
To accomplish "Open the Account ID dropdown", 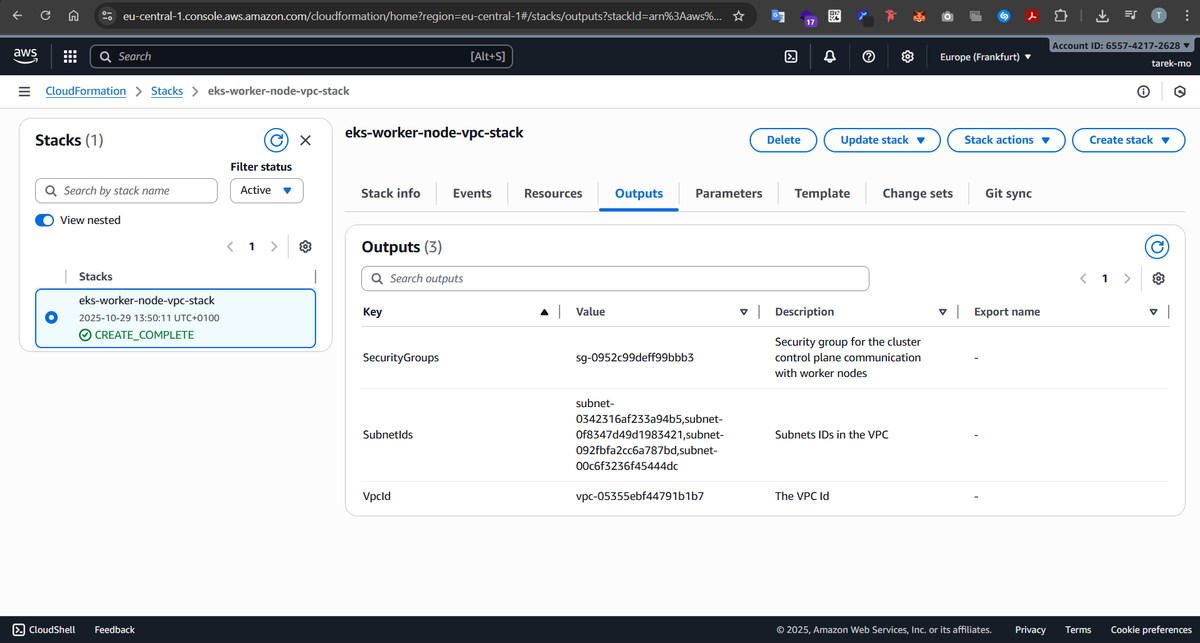I will click(x=1121, y=45).
